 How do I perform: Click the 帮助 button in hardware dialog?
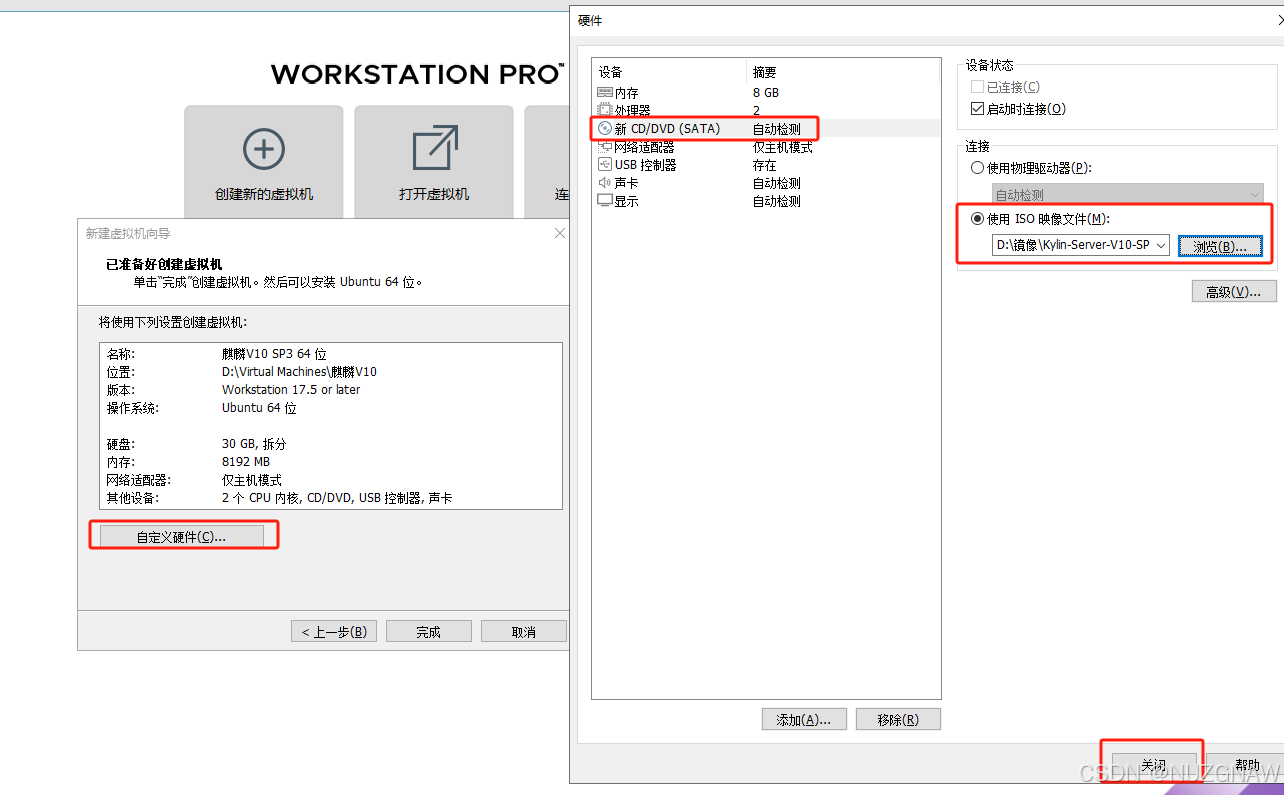pos(1246,766)
